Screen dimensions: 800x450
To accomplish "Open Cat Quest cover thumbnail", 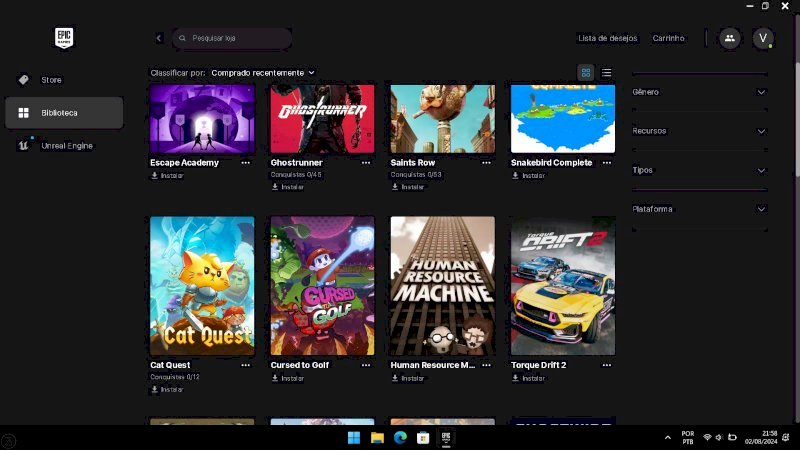I will (x=202, y=286).
